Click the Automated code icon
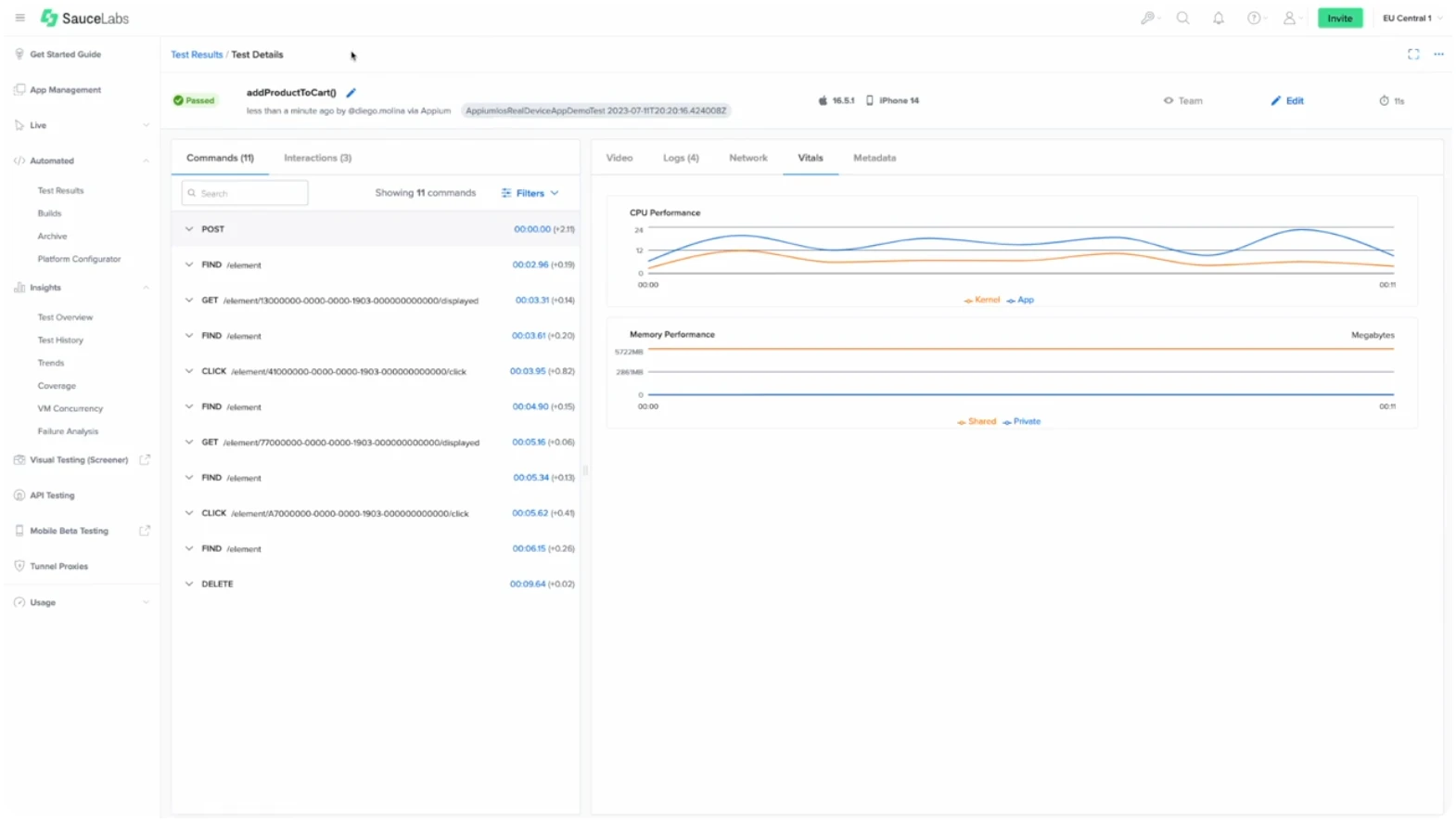The width and height of the screenshot is (1456, 822). (x=19, y=161)
